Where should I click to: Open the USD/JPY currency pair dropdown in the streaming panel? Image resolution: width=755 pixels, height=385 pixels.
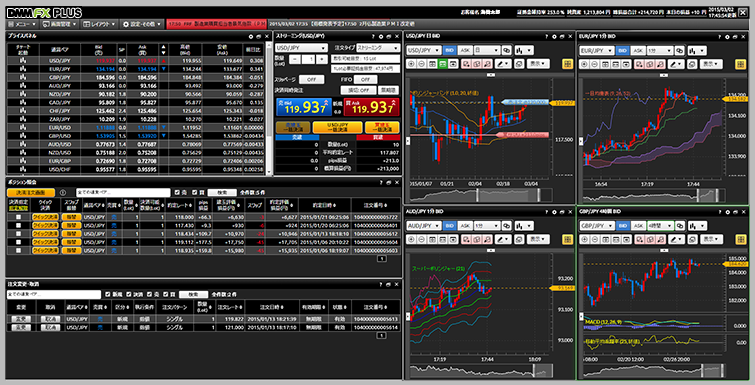pos(301,48)
